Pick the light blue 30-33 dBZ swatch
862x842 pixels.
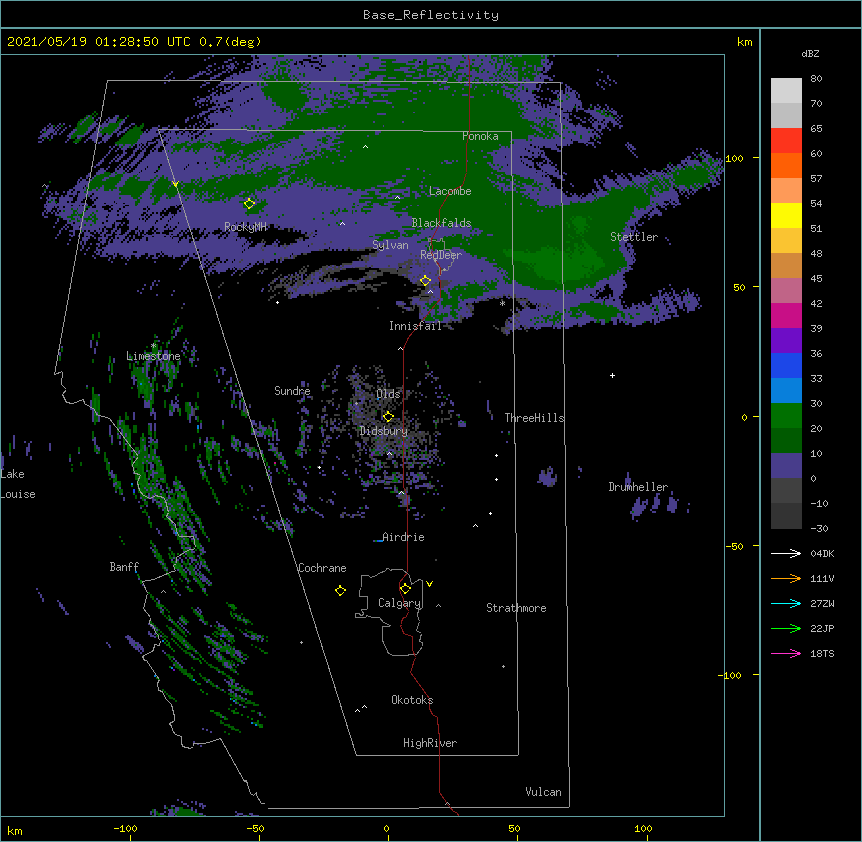[x=786, y=391]
